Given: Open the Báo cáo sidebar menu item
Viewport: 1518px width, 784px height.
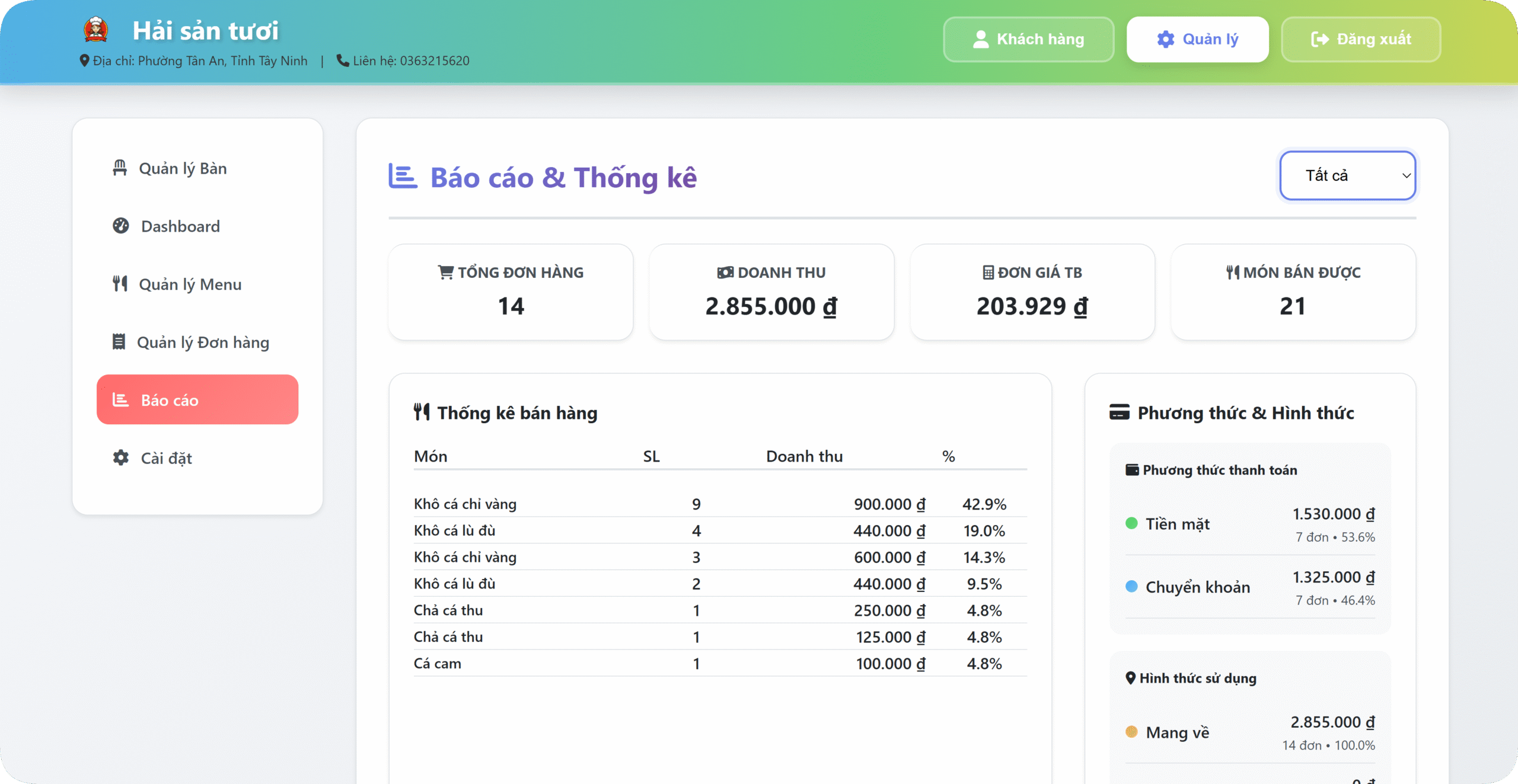Looking at the screenshot, I should tap(197, 399).
